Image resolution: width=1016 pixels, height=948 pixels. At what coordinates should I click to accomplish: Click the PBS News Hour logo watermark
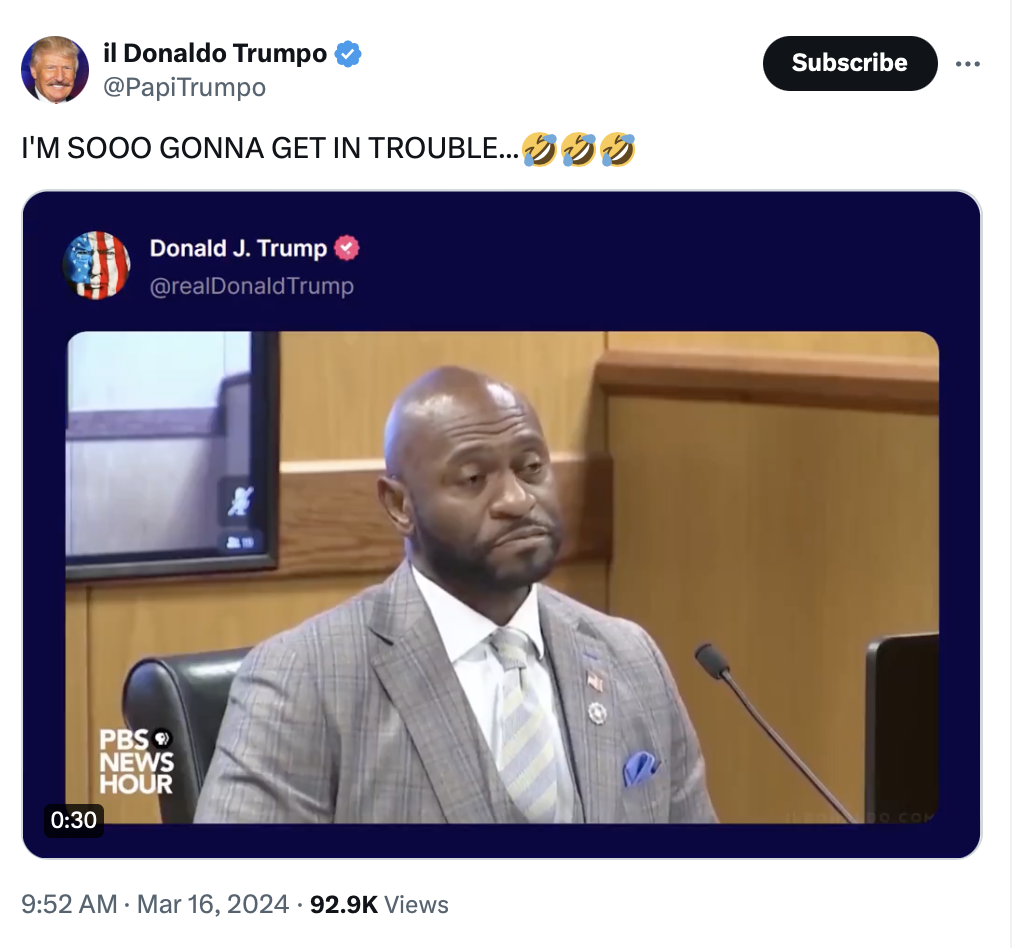click(x=135, y=762)
